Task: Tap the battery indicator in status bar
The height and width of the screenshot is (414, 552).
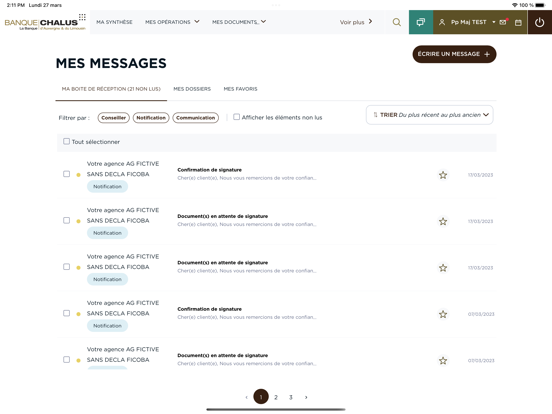Action: click(540, 5)
